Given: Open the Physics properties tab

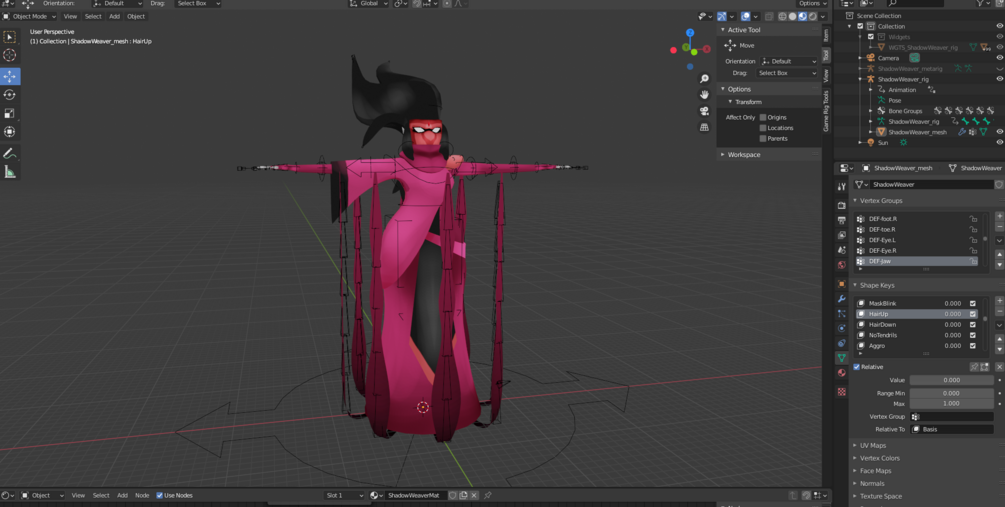Looking at the screenshot, I should click(x=842, y=328).
